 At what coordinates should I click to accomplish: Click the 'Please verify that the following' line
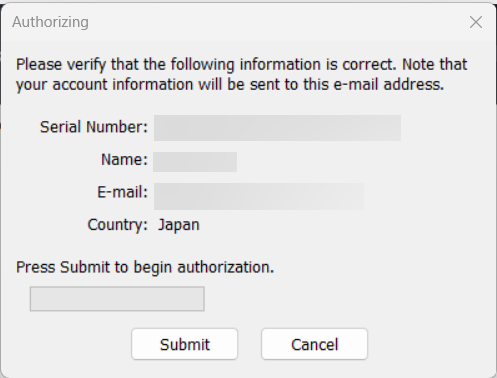click(242, 64)
